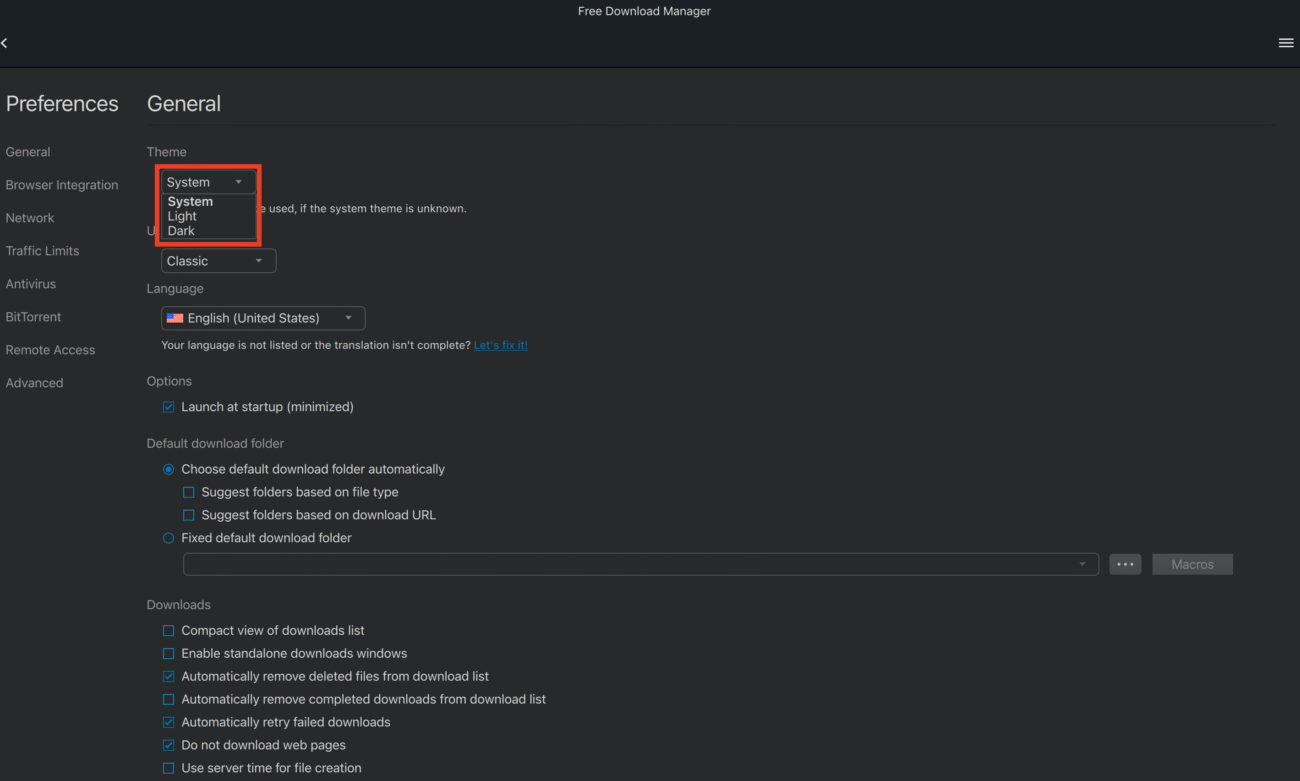Click the US flag icon in language selector

[x=175, y=317]
